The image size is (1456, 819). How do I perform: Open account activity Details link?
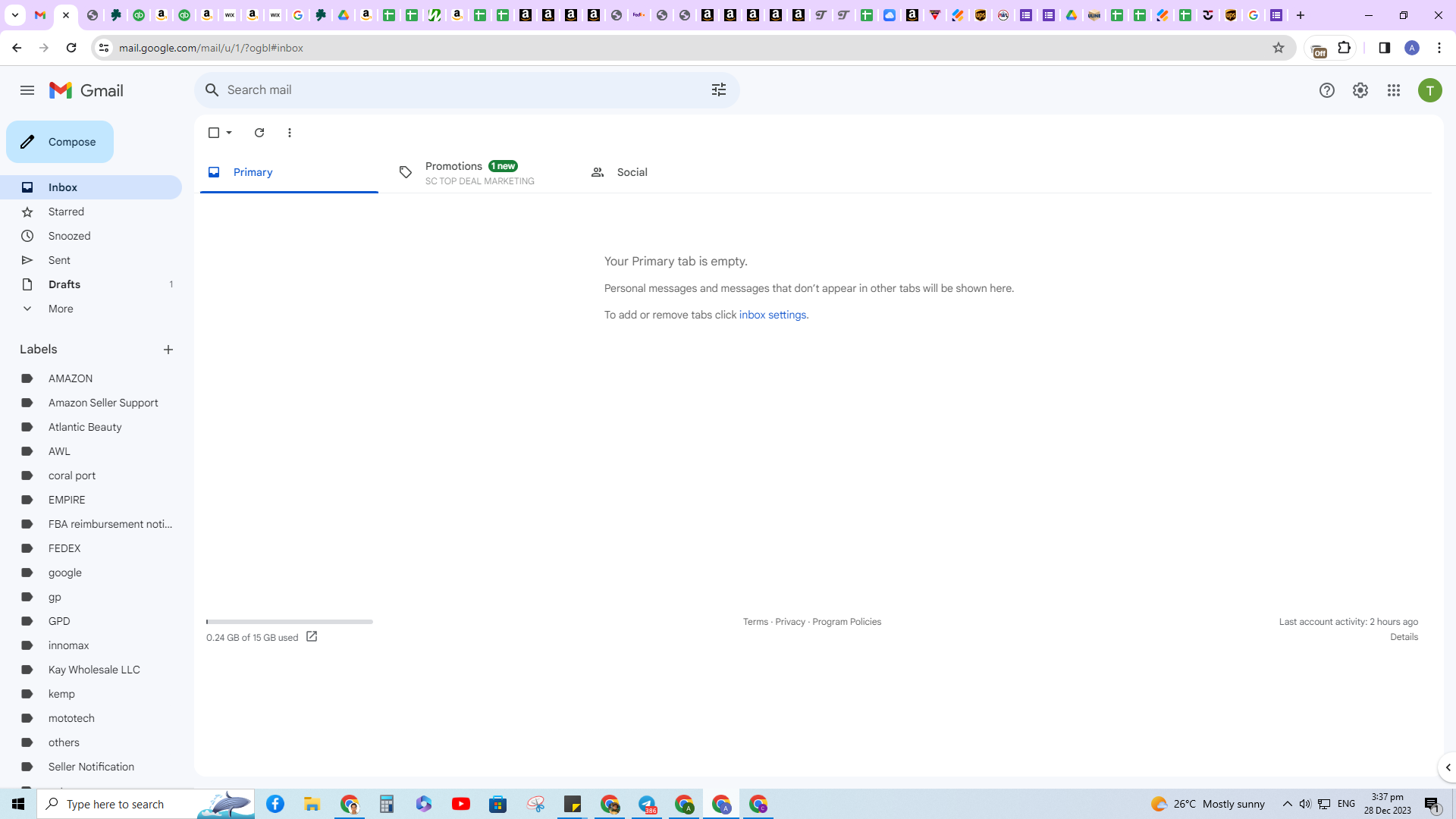coord(1404,637)
